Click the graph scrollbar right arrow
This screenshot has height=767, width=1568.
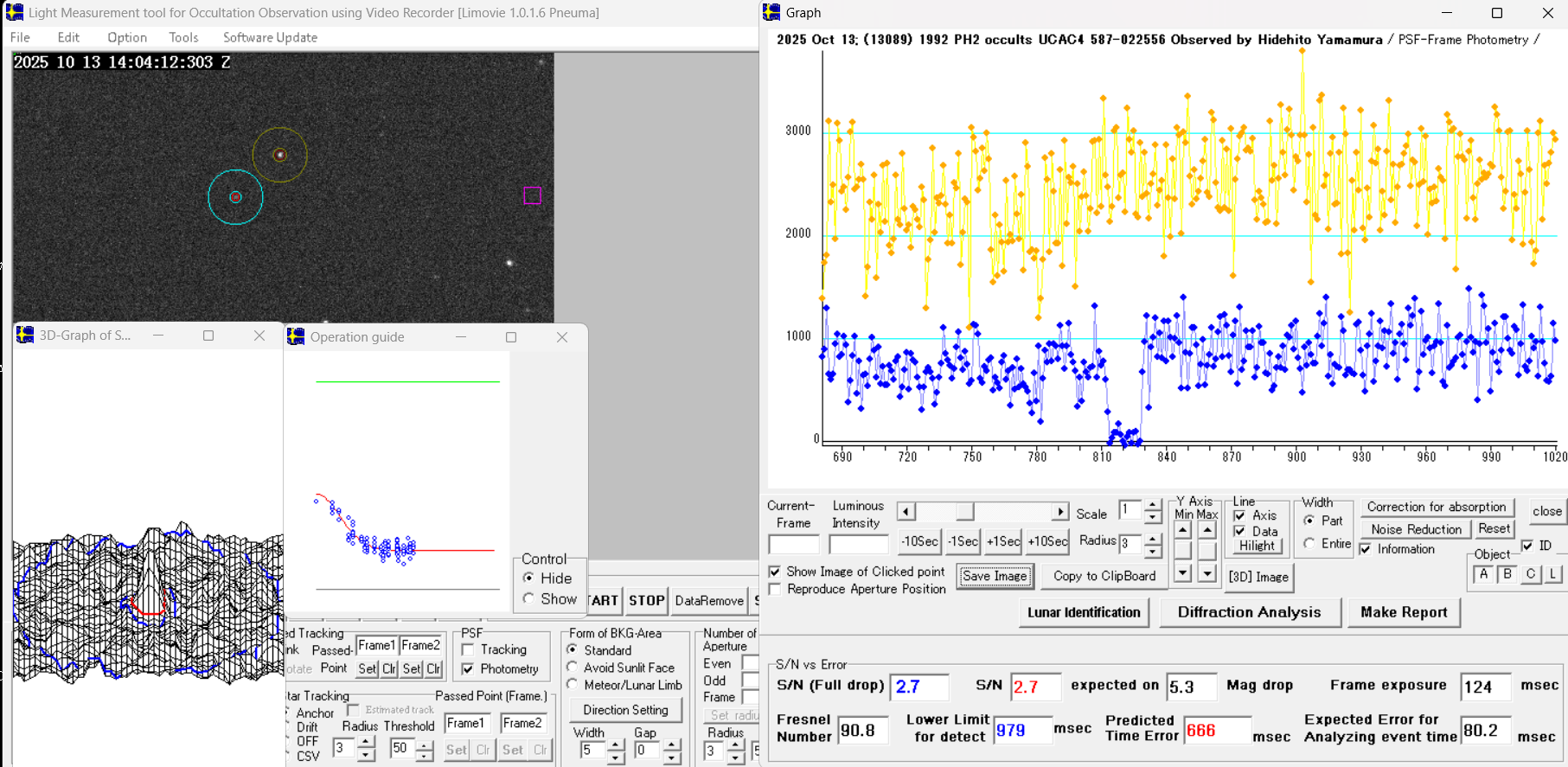point(1060,512)
